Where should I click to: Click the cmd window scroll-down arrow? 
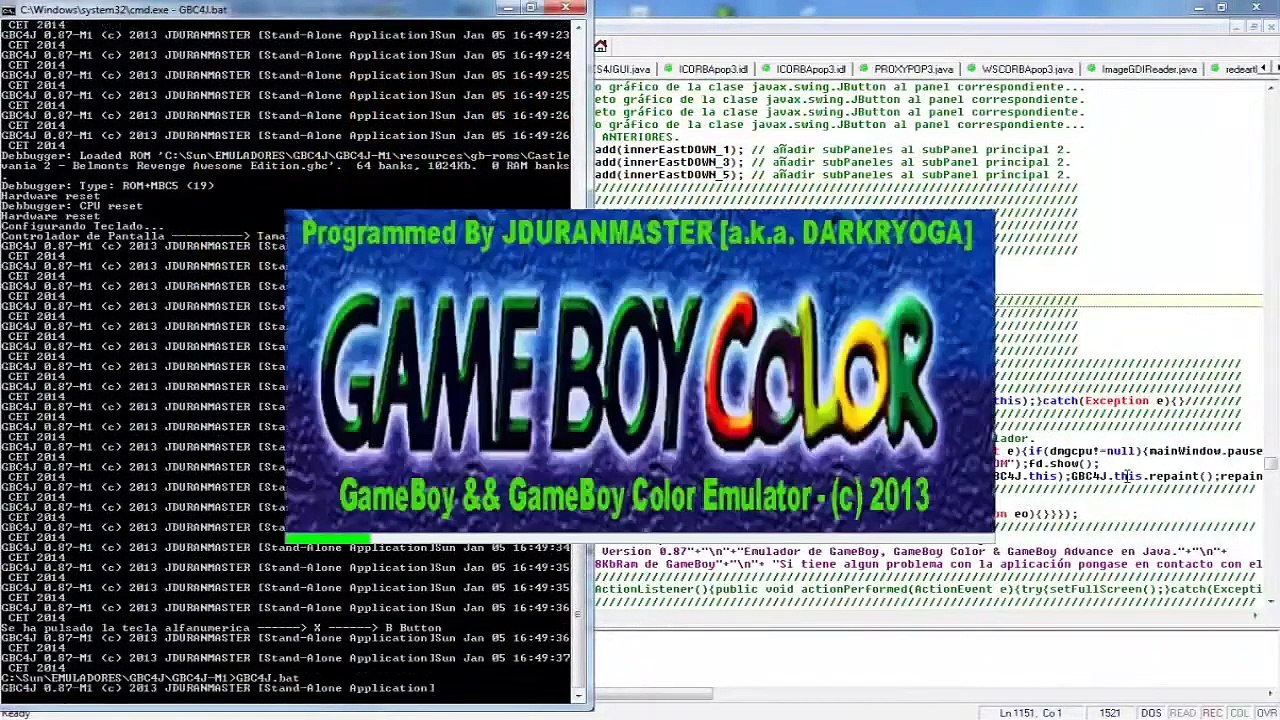(x=579, y=695)
